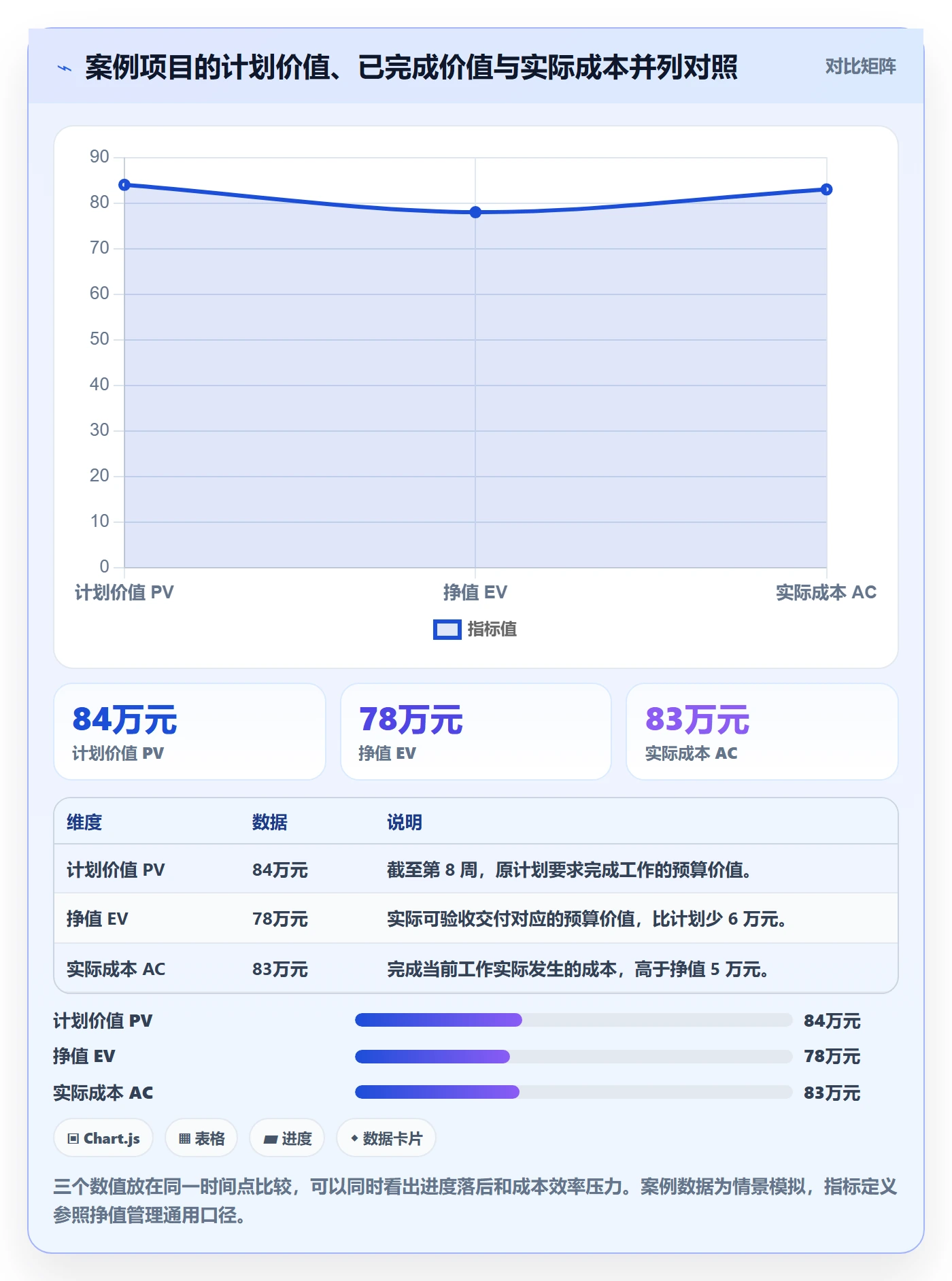Click the 表格 tag chip
Viewport: 952px width, 1281px height.
201,1138
